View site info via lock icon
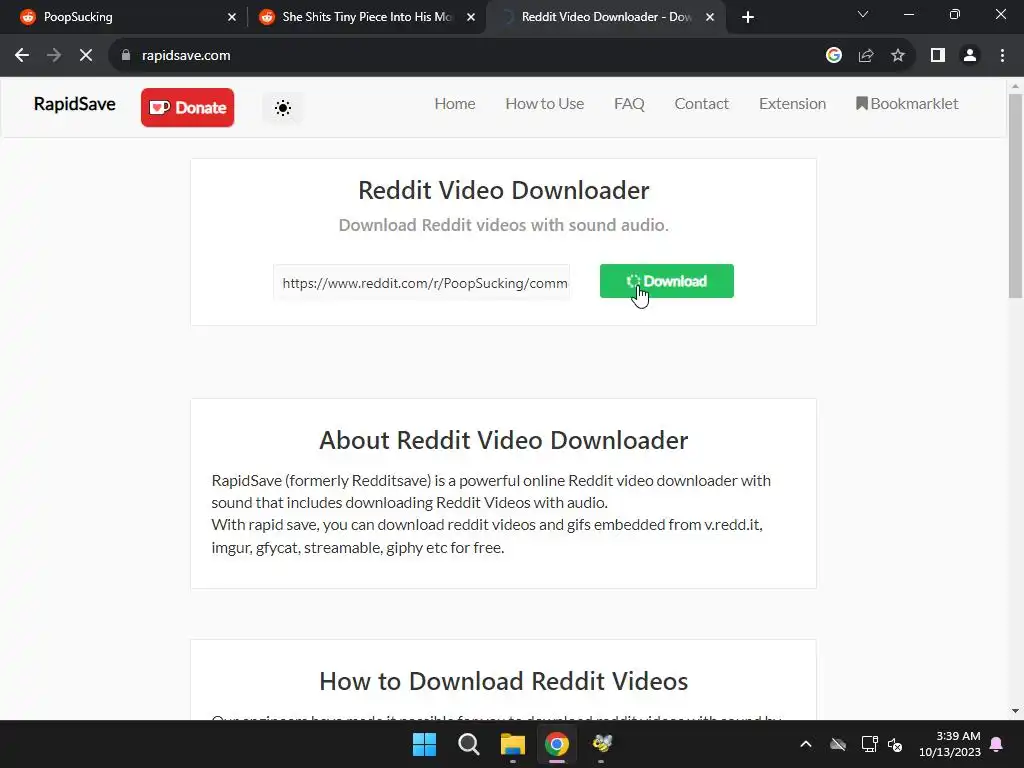 [x=126, y=56]
